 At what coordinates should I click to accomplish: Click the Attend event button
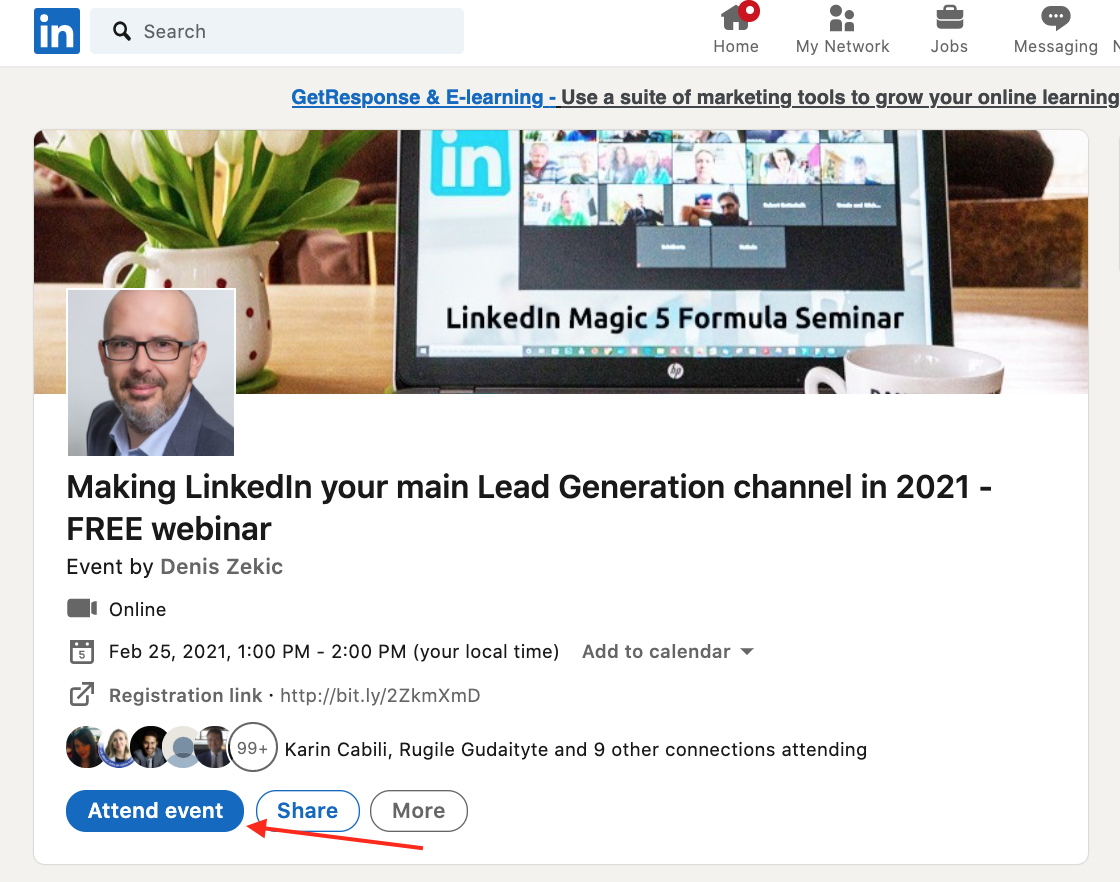(x=155, y=811)
